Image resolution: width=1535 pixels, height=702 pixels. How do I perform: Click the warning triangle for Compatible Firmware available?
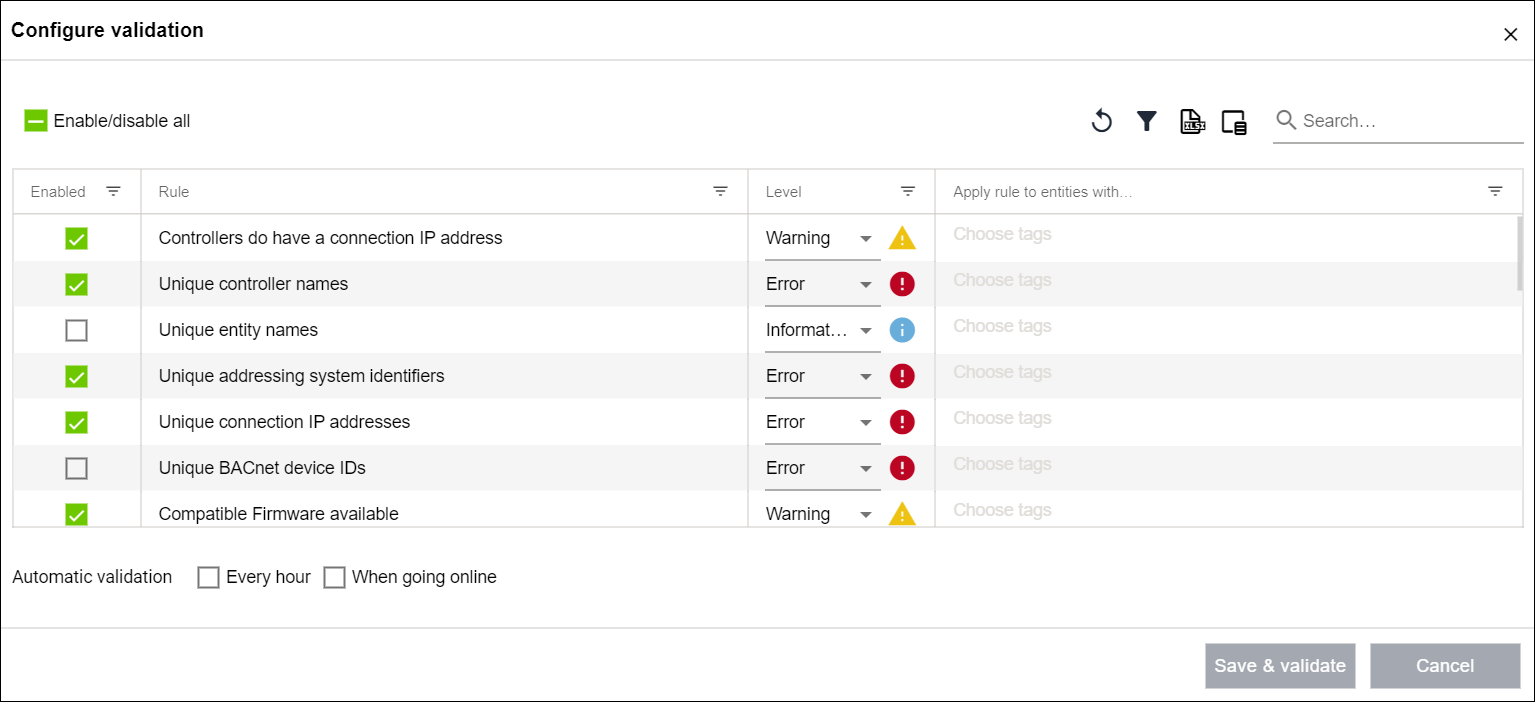click(902, 514)
